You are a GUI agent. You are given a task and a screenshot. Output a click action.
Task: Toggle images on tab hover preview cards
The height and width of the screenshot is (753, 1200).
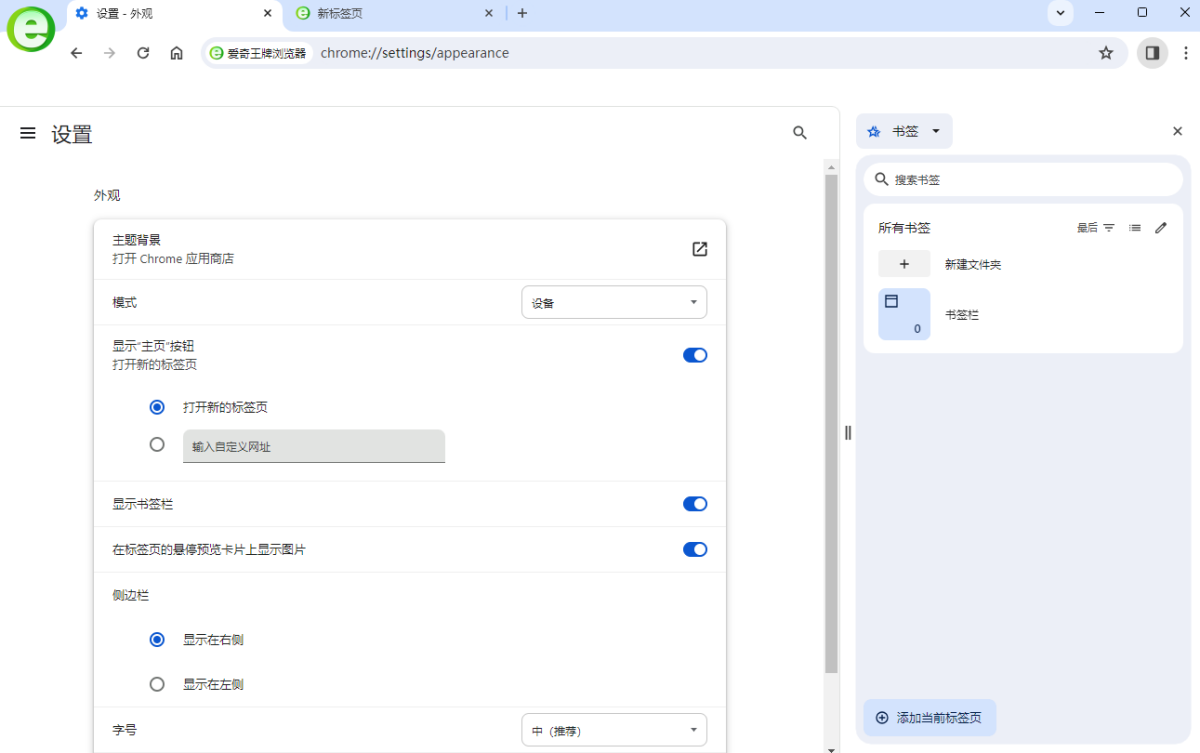694,549
